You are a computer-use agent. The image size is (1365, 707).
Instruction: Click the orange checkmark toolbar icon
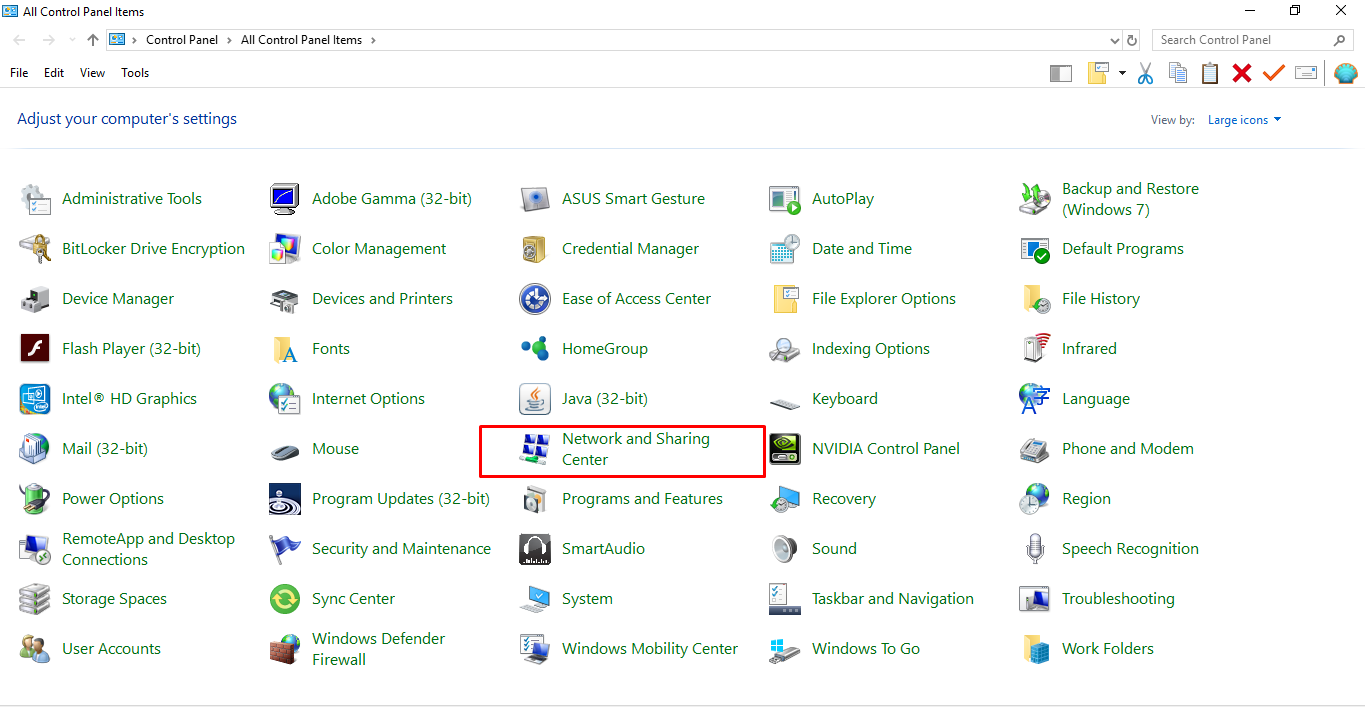(1273, 73)
